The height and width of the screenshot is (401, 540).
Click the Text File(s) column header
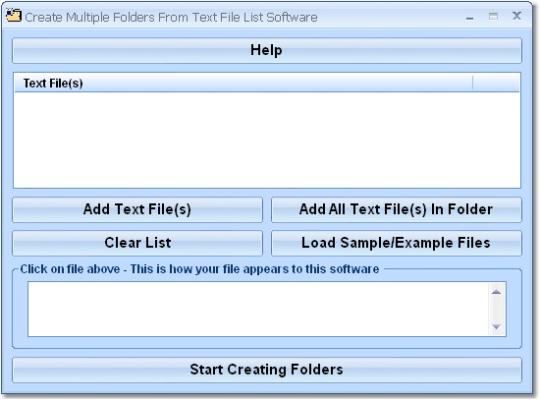pos(243,83)
